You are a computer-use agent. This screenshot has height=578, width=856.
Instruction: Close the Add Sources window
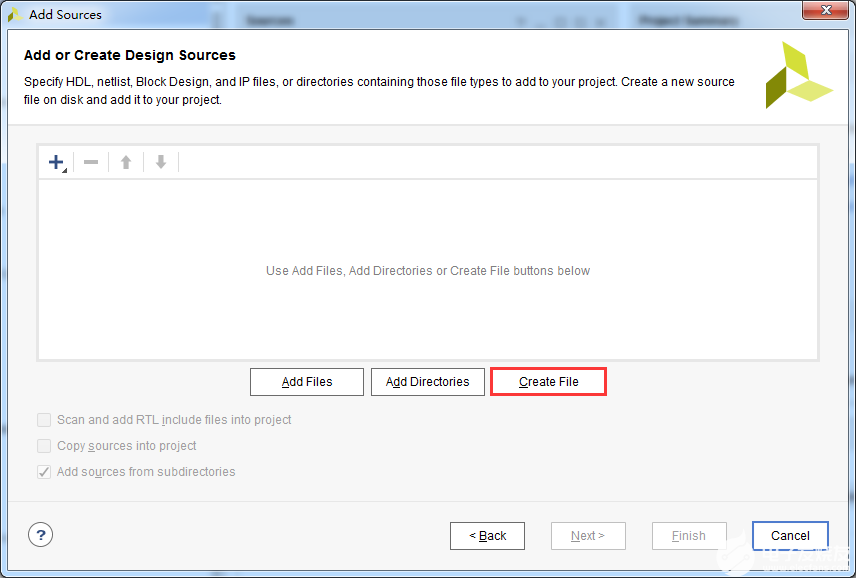(x=825, y=10)
